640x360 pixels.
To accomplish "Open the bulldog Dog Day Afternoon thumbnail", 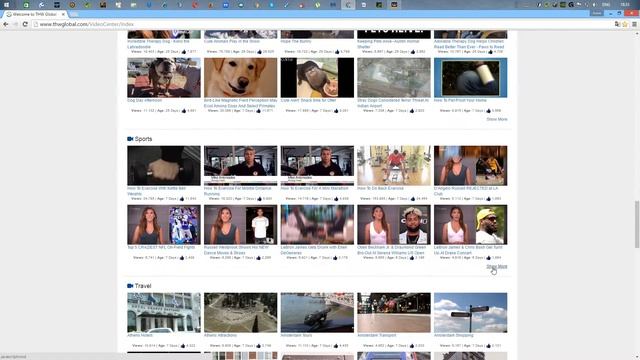I will [164, 78].
